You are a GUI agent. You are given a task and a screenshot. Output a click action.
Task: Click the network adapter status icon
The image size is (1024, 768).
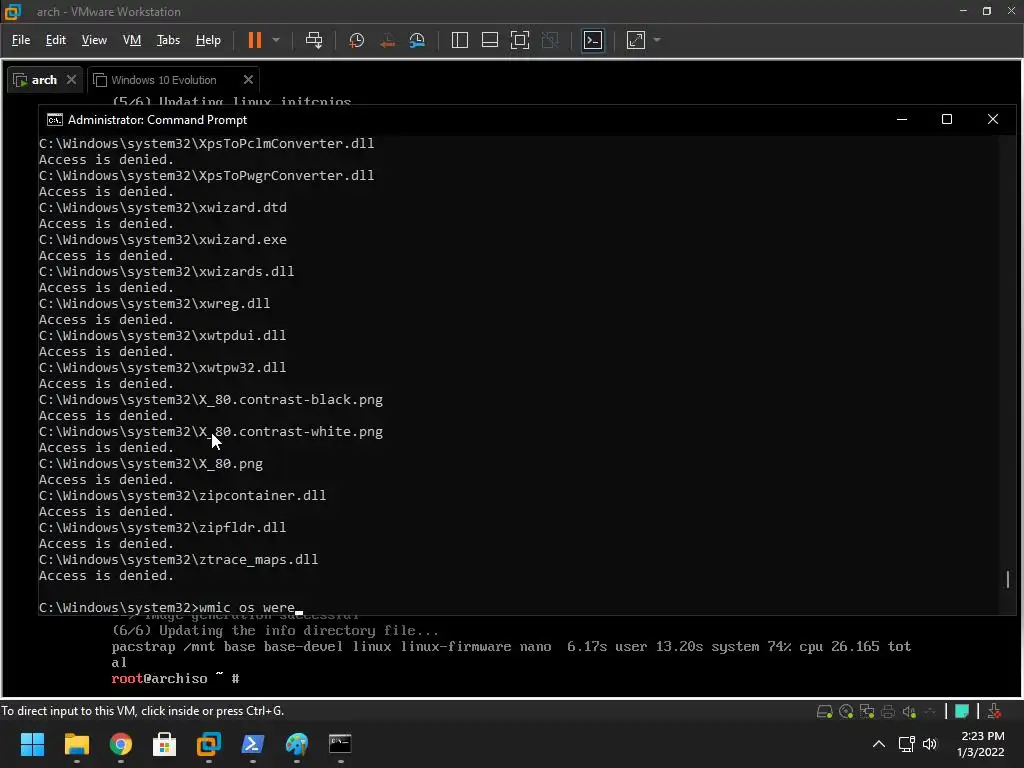[x=867, y=711]
